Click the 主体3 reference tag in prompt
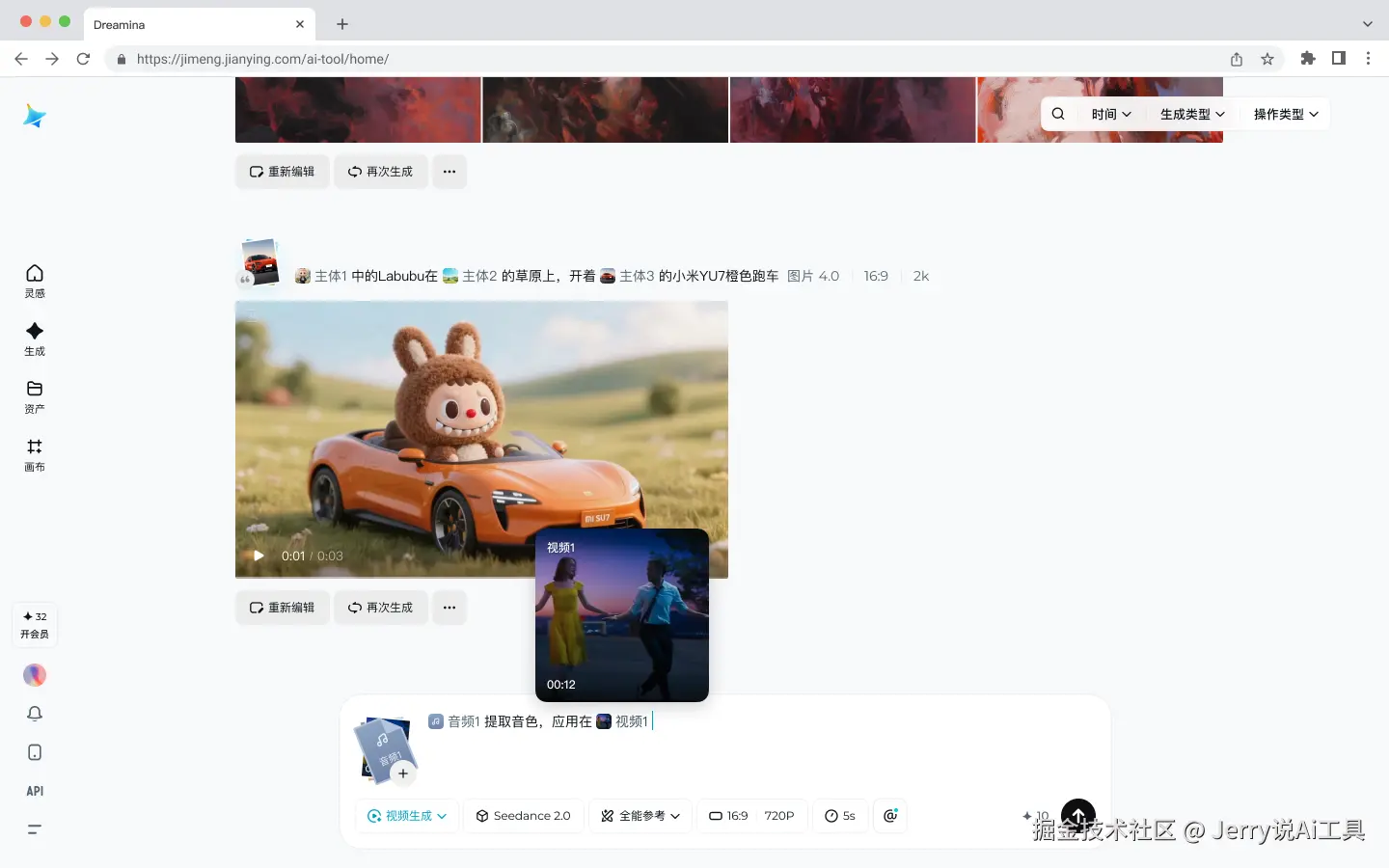This screenshot has height=868, width=1389. click(627, 276)
